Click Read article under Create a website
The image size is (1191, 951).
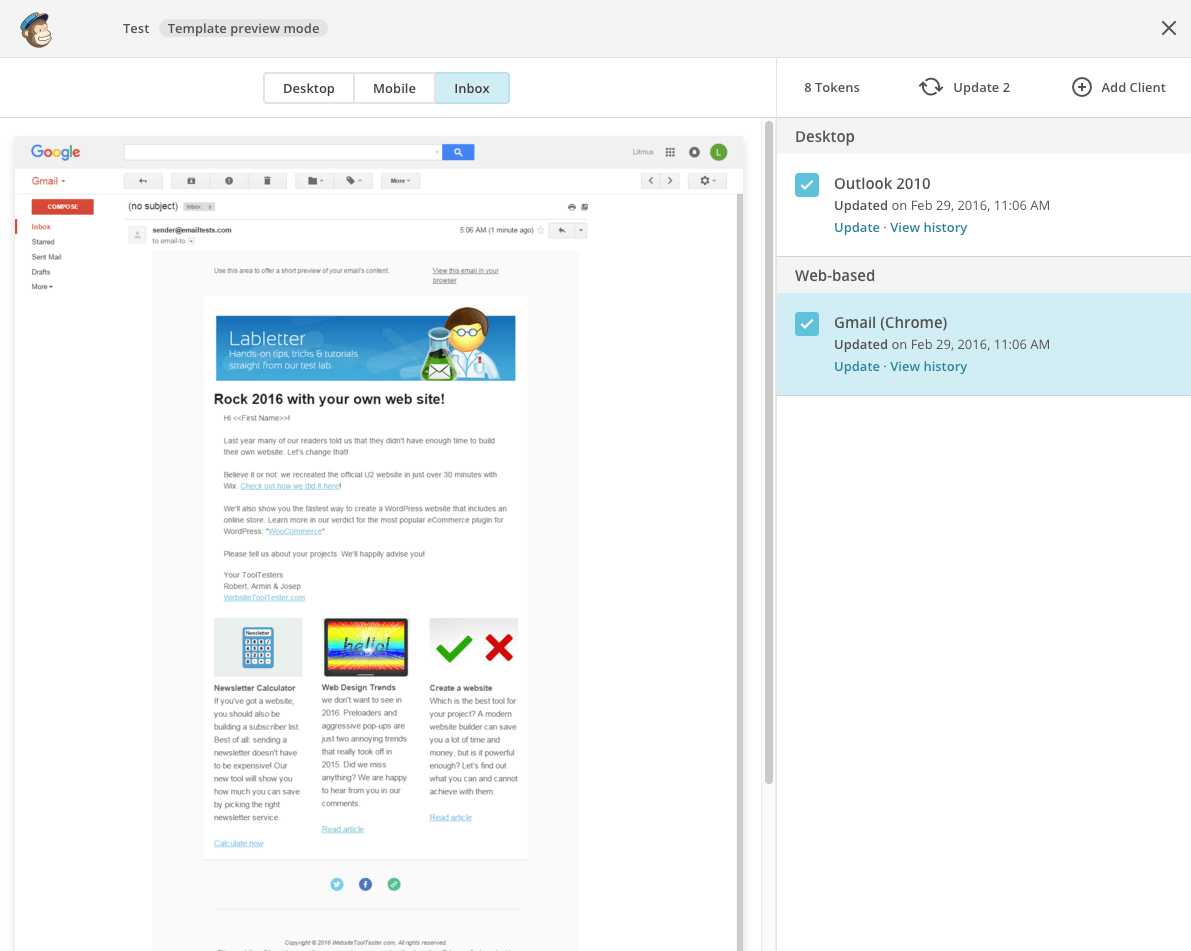pos(450,817)
